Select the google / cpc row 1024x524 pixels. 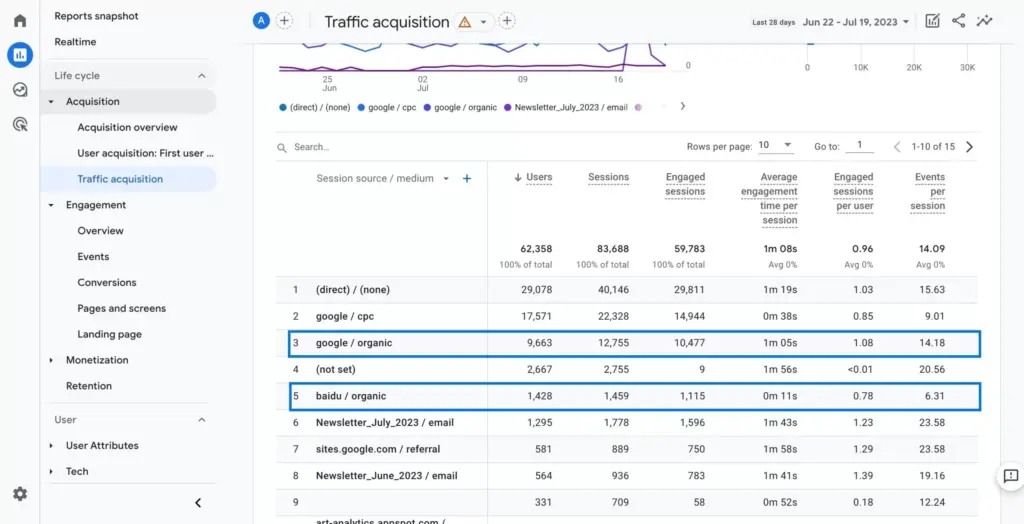pyautogui.click(x=627, y=316)
